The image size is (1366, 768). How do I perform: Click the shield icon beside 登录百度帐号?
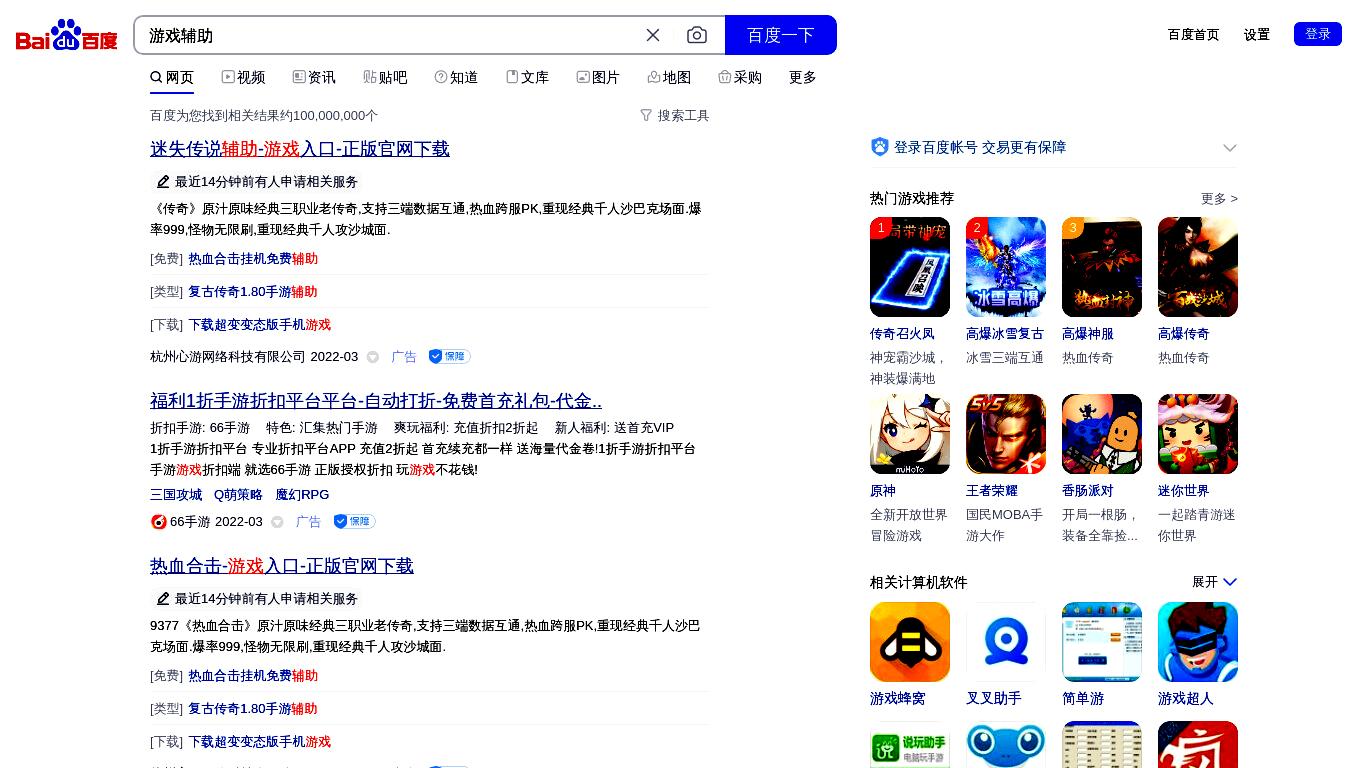pos(880,147)
